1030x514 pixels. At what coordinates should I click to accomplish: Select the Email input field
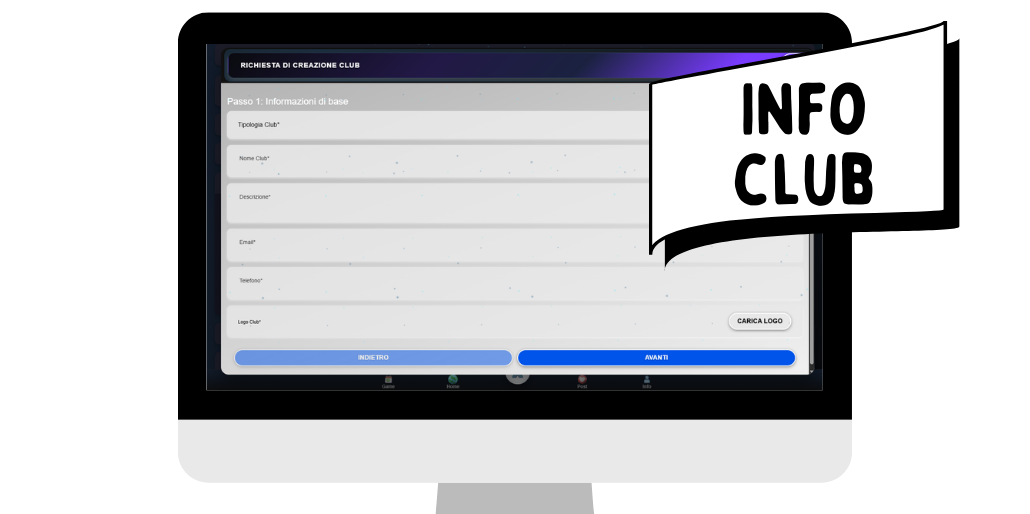pos(440,245)
